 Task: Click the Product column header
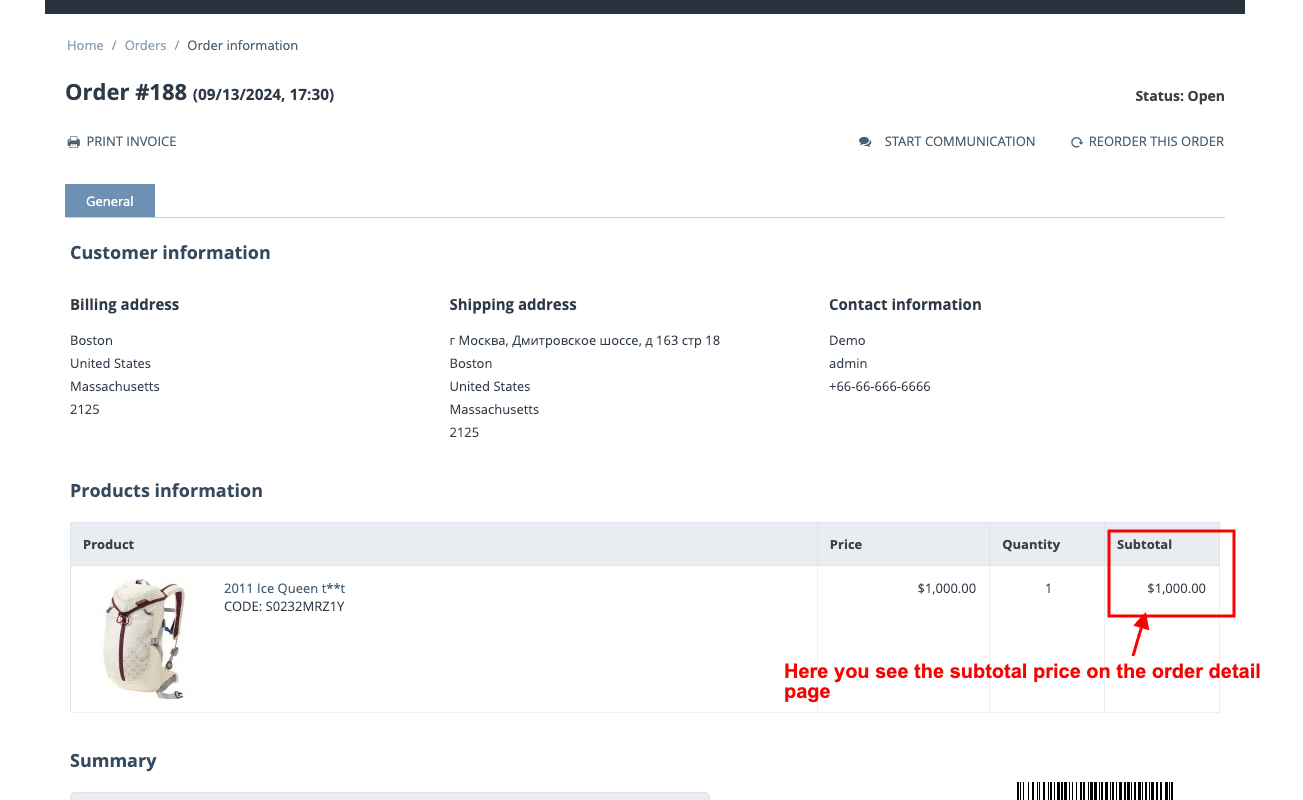108,544
